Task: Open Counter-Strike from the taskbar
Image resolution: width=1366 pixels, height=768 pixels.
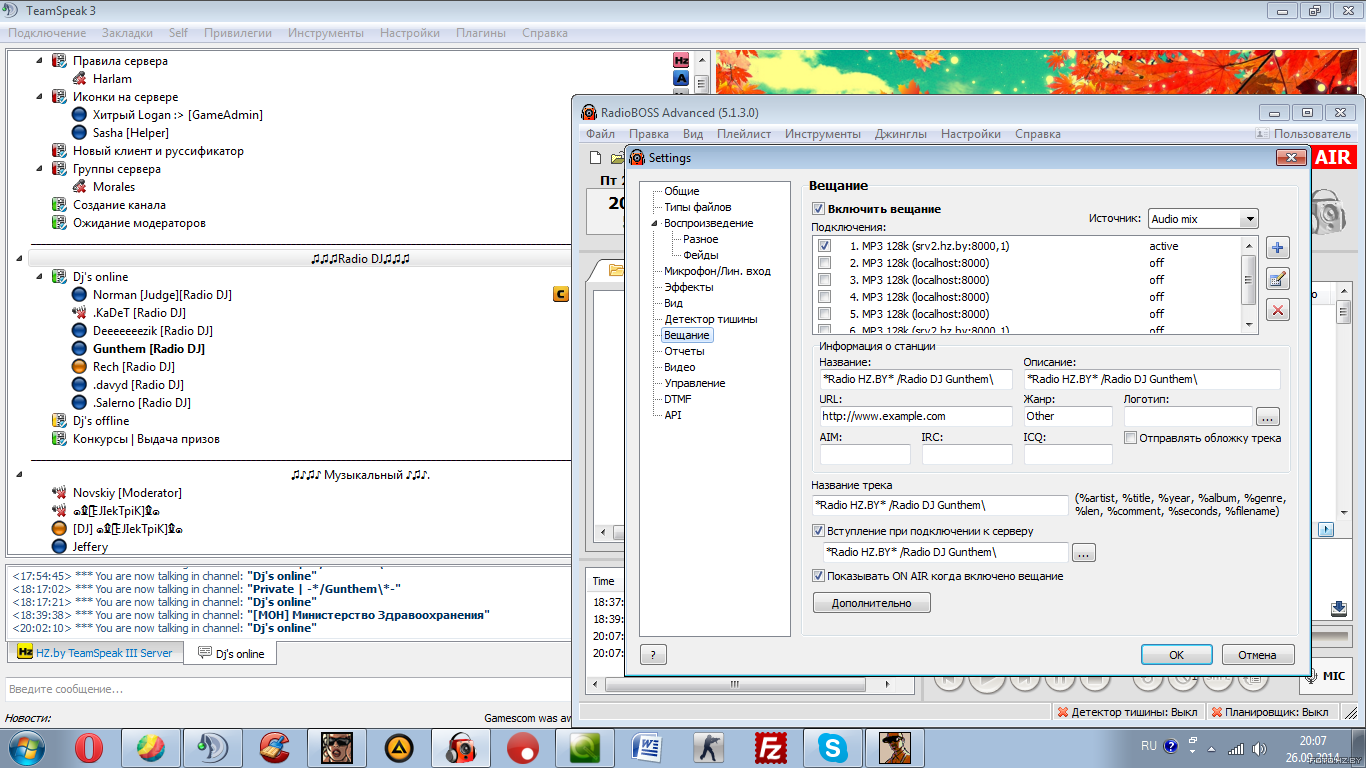Action: pos(708,747)
